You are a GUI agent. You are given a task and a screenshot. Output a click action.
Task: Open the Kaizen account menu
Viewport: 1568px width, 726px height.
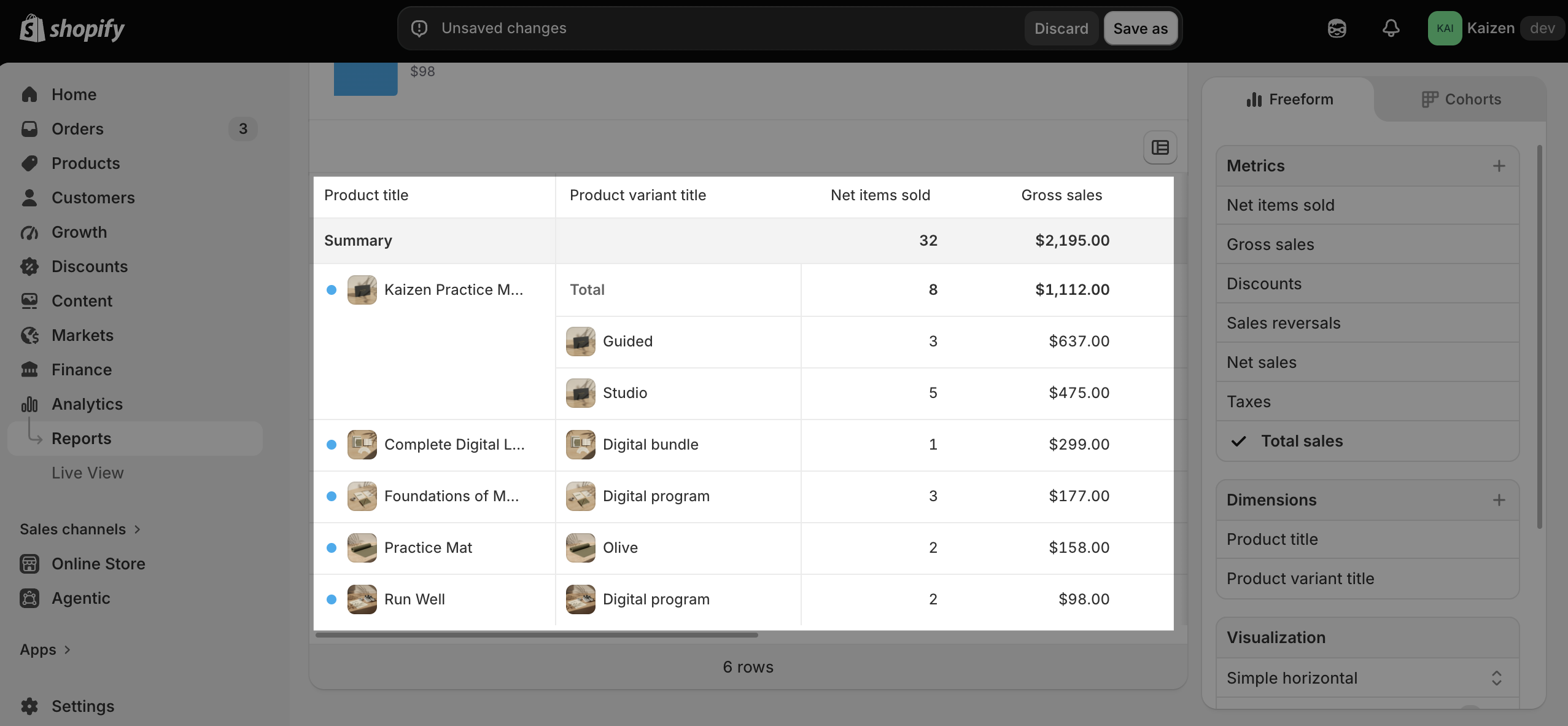click(1496, 28)
